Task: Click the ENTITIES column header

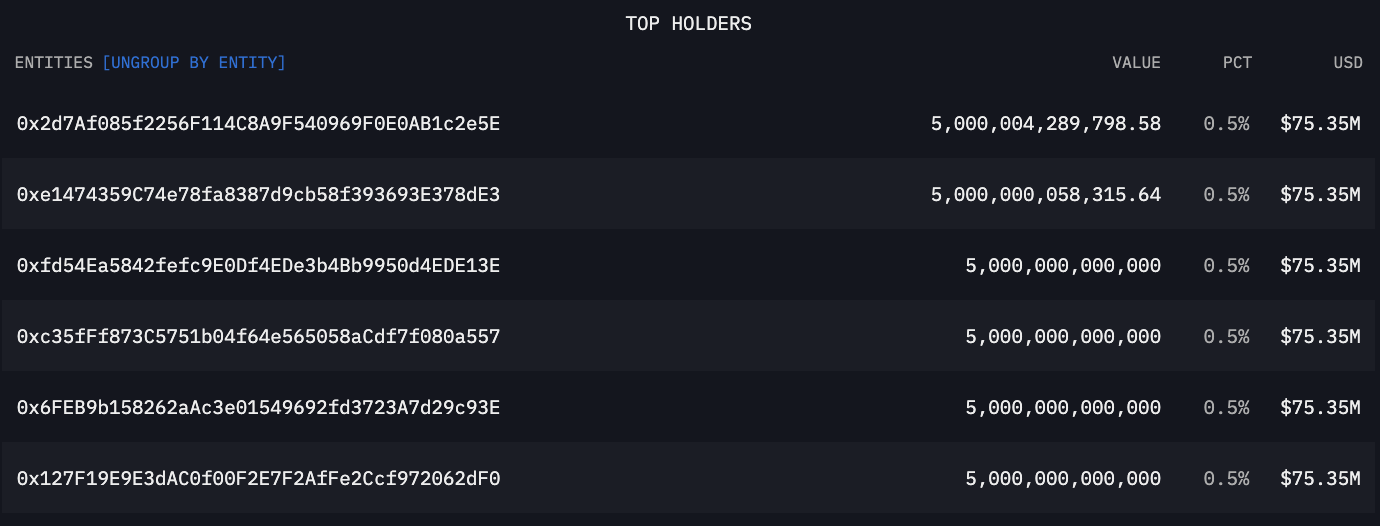Action: (54, 63)
